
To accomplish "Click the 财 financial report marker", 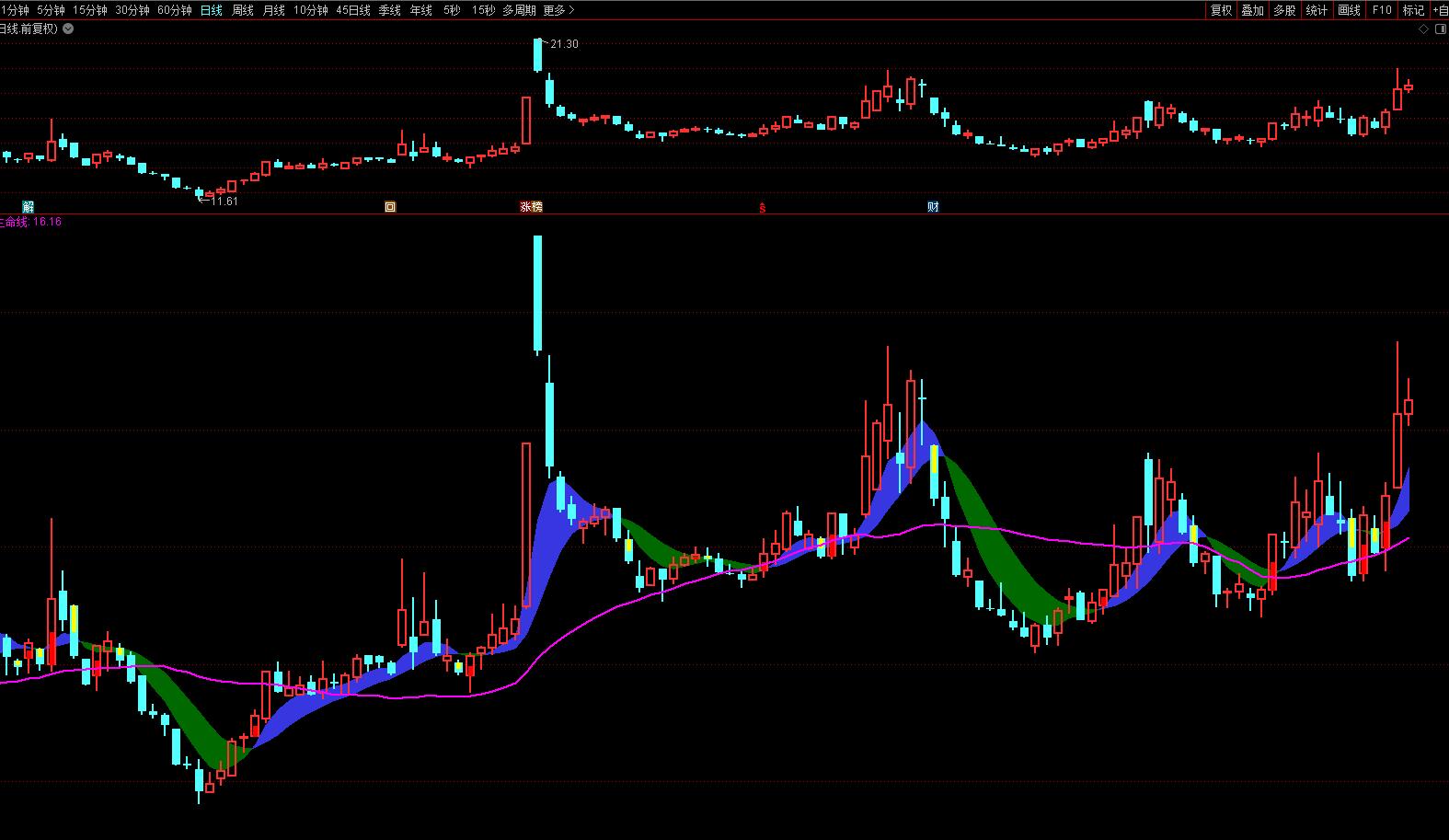I will (x=933, y=207).
